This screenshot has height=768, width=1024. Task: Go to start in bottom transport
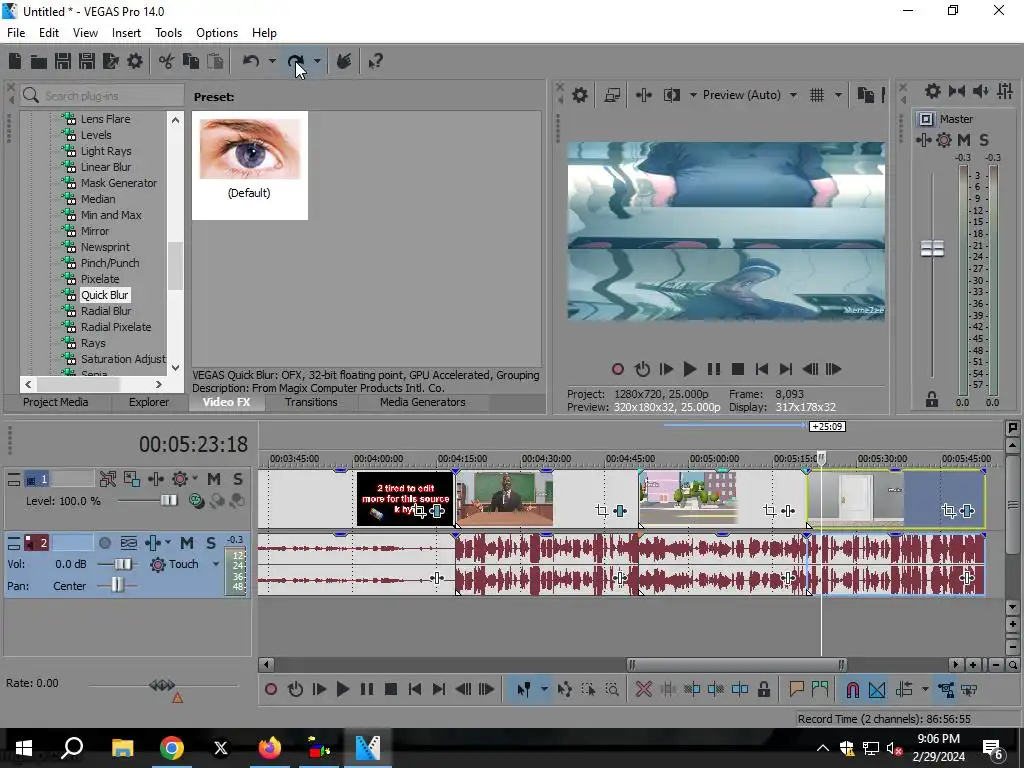point(415,689)
